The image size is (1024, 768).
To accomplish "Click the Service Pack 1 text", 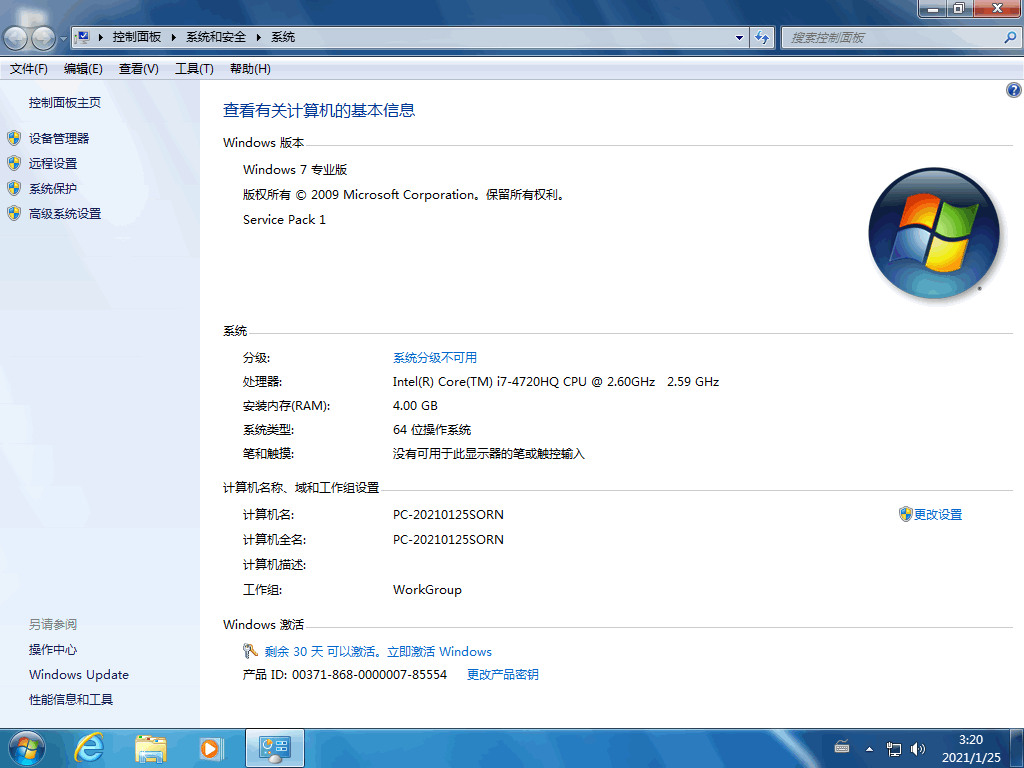I will [x=284, y=219].
